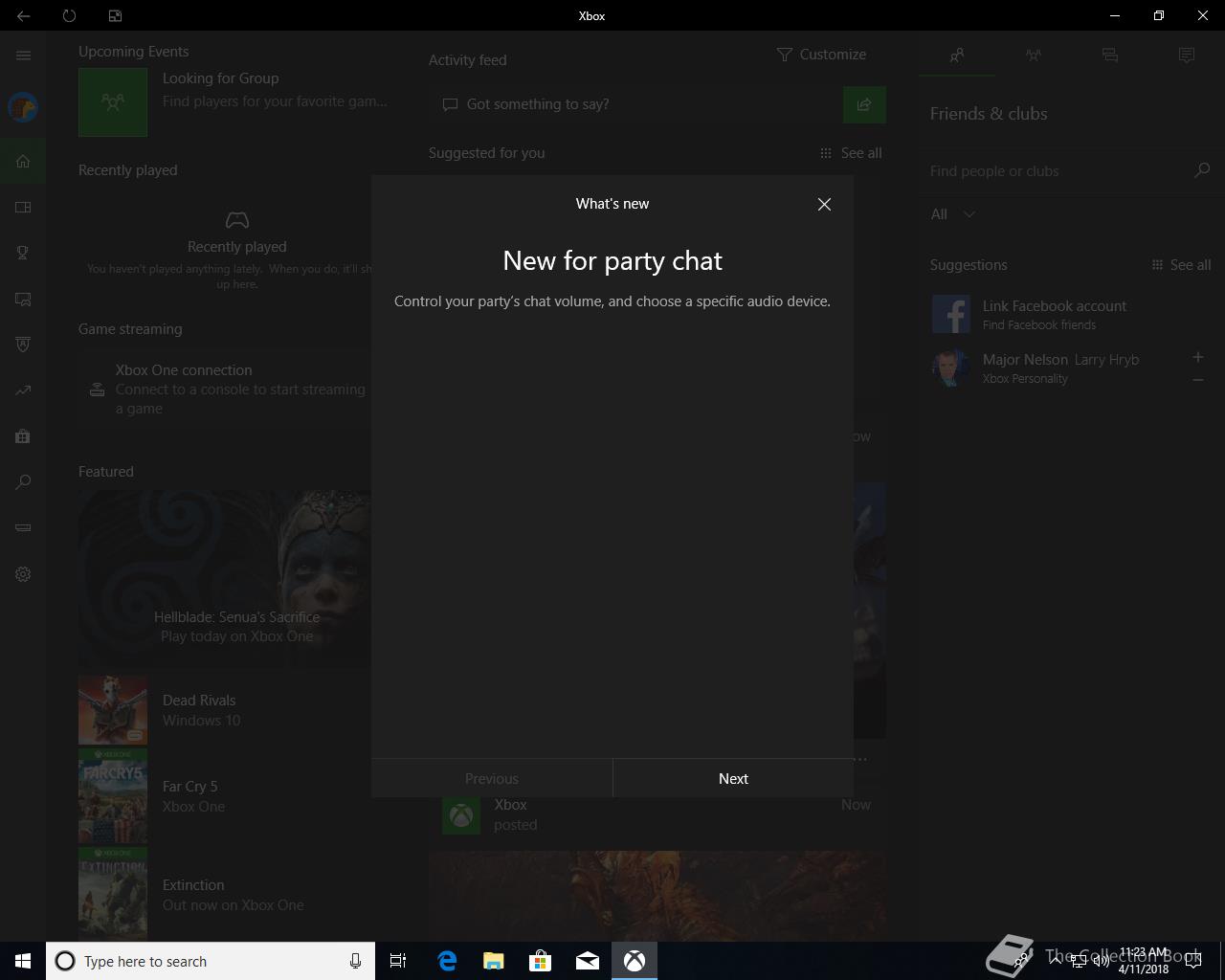The width and height of the screenshot is (1225, 980).
Task: Open Microsoft Edge from taskbar
Action: (447, 961)
